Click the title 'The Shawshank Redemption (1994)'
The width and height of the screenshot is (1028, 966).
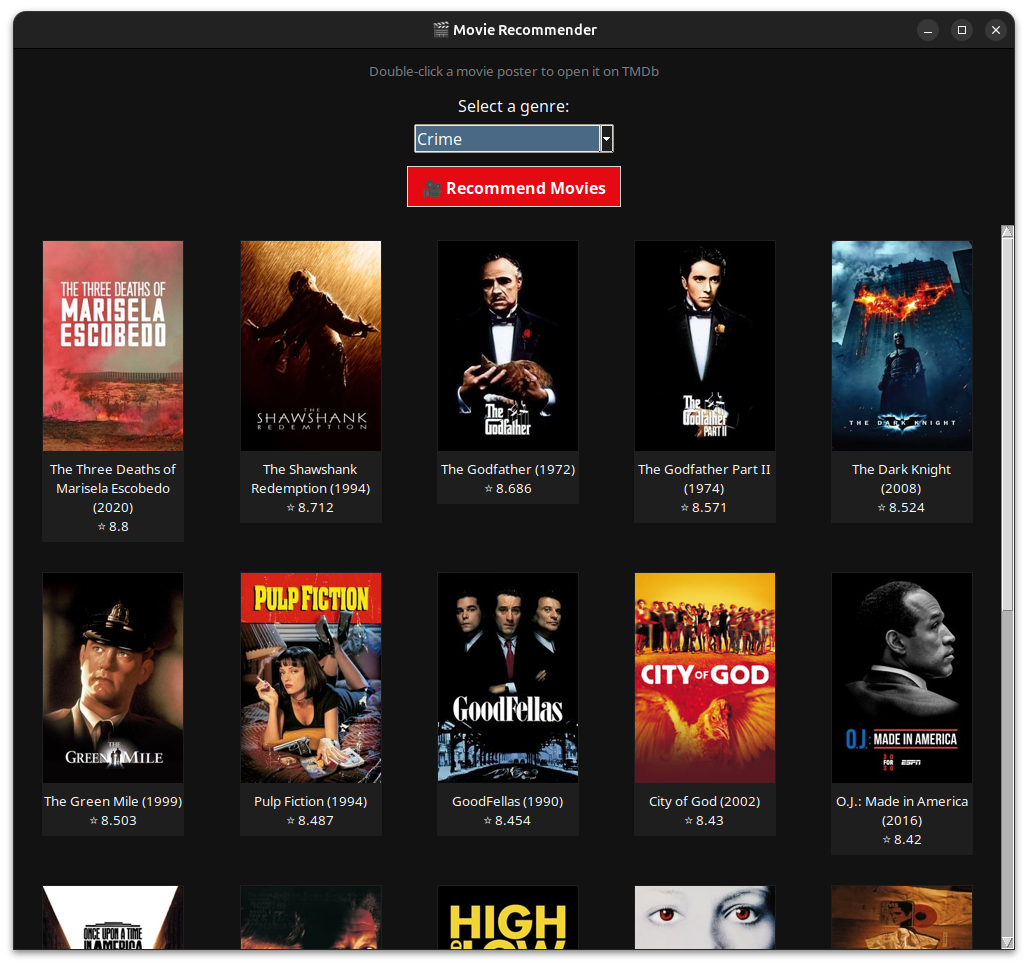[311, 479]
